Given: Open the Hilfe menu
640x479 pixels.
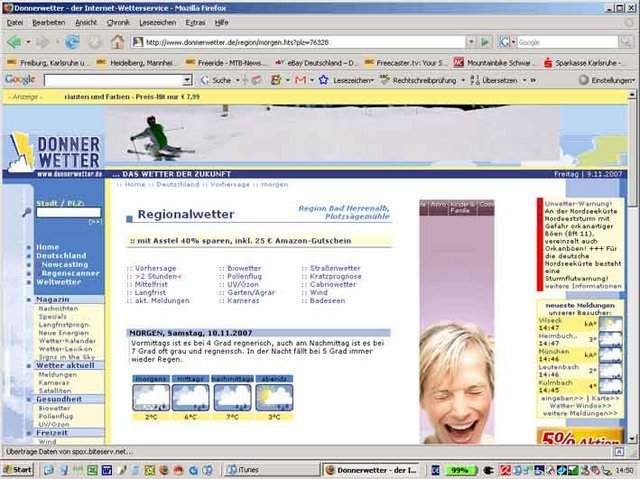Looking at the screenshot, I should (x=221, y=23).
